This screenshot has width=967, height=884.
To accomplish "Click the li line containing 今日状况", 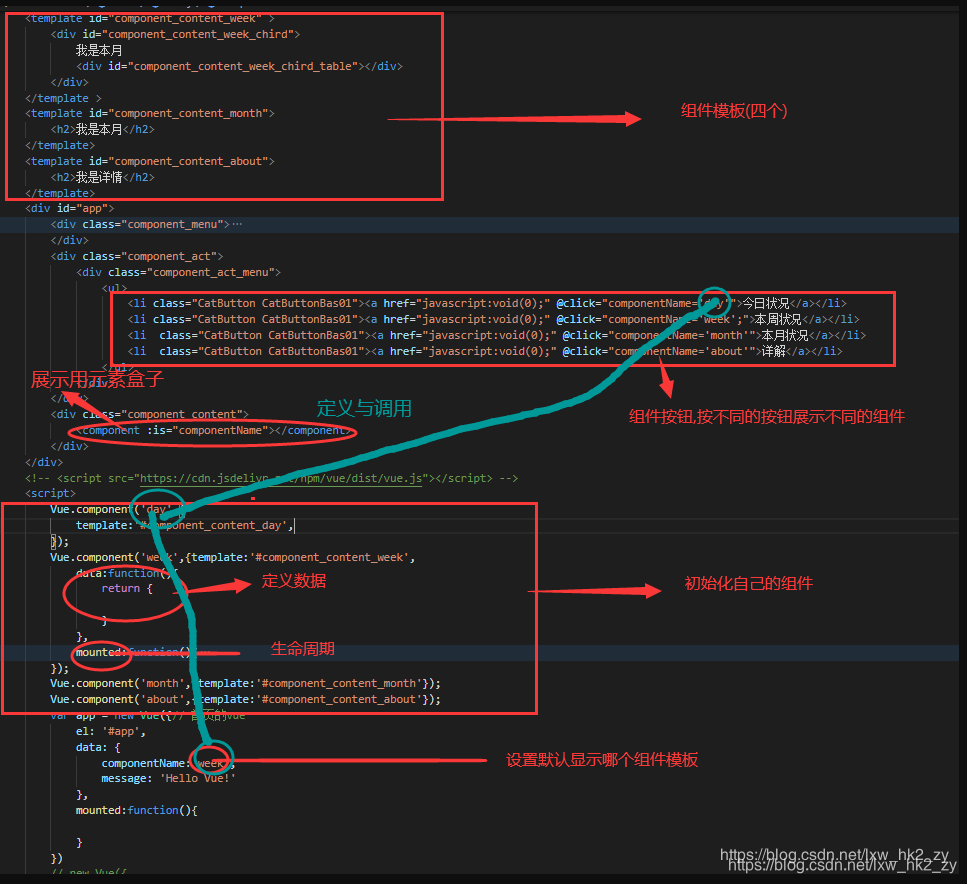I will (x=487, y=304).
